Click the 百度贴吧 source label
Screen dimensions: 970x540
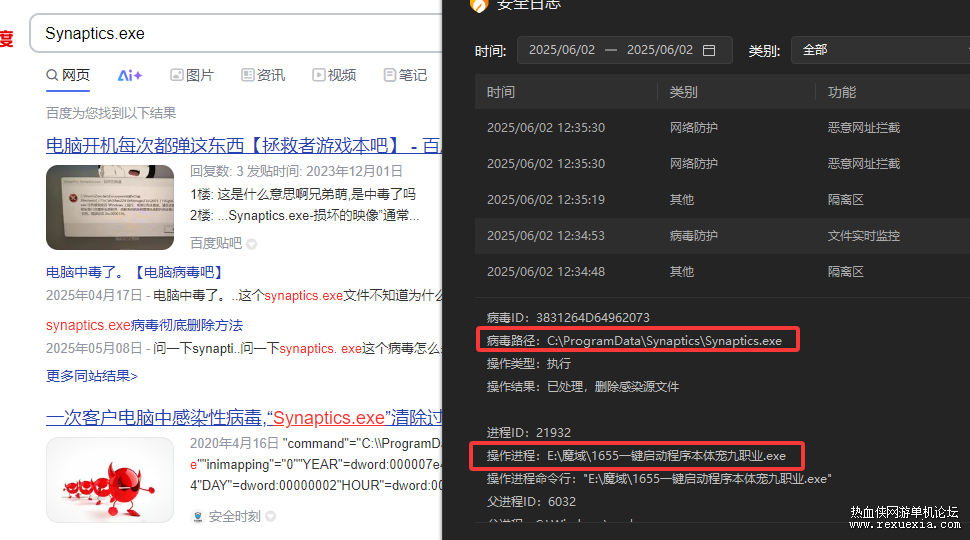point(216,243)
